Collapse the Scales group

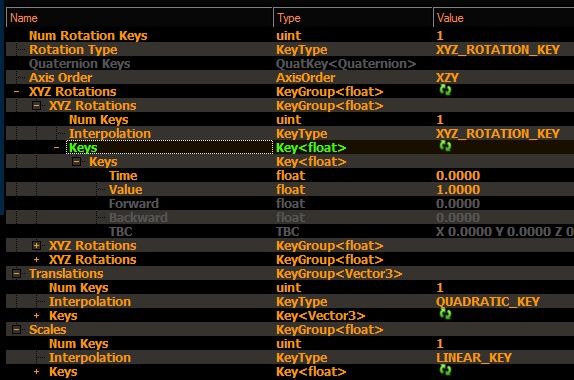click(x=16, y=329)
